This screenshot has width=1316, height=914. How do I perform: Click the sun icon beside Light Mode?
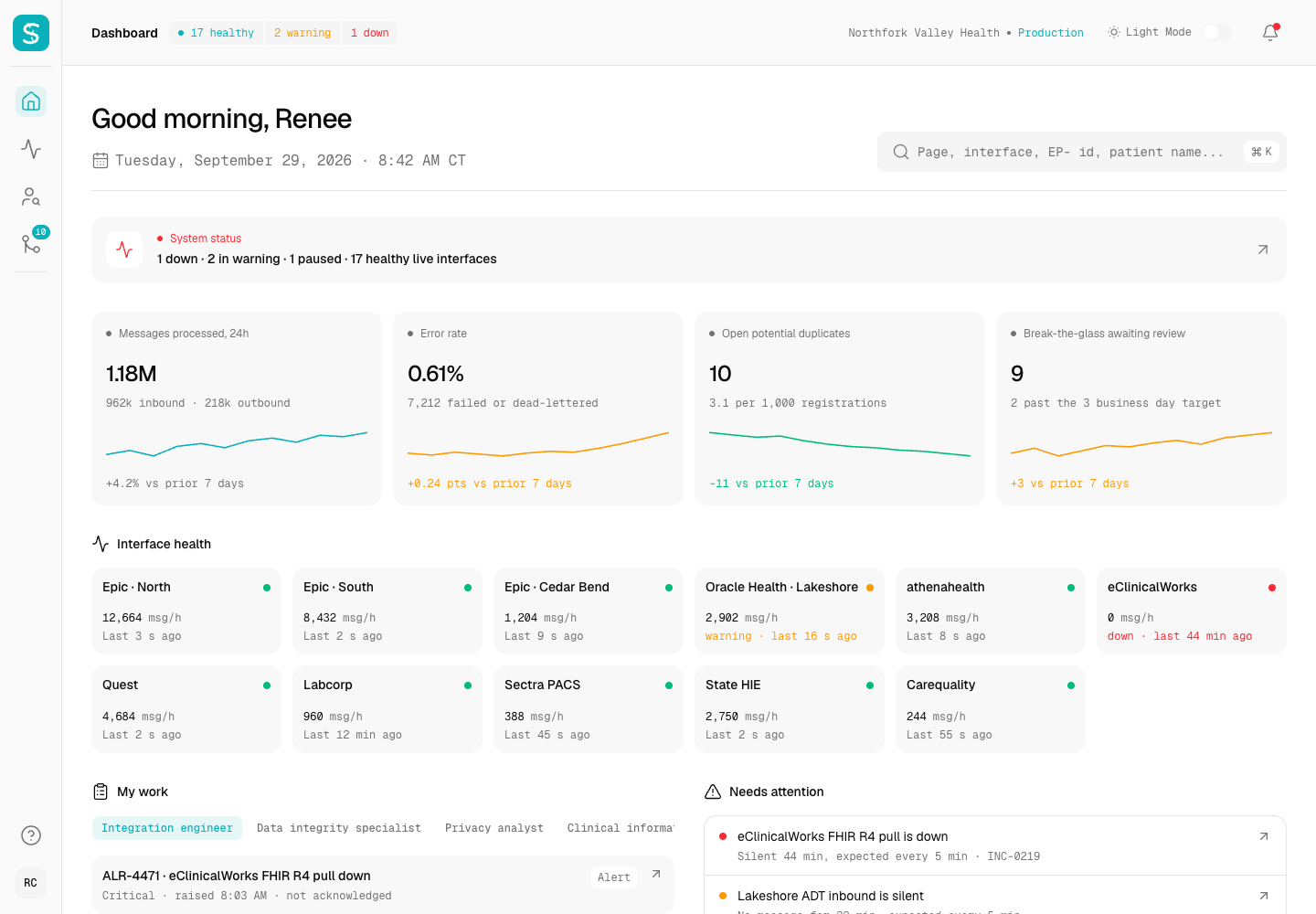(x=1114, y=32)
